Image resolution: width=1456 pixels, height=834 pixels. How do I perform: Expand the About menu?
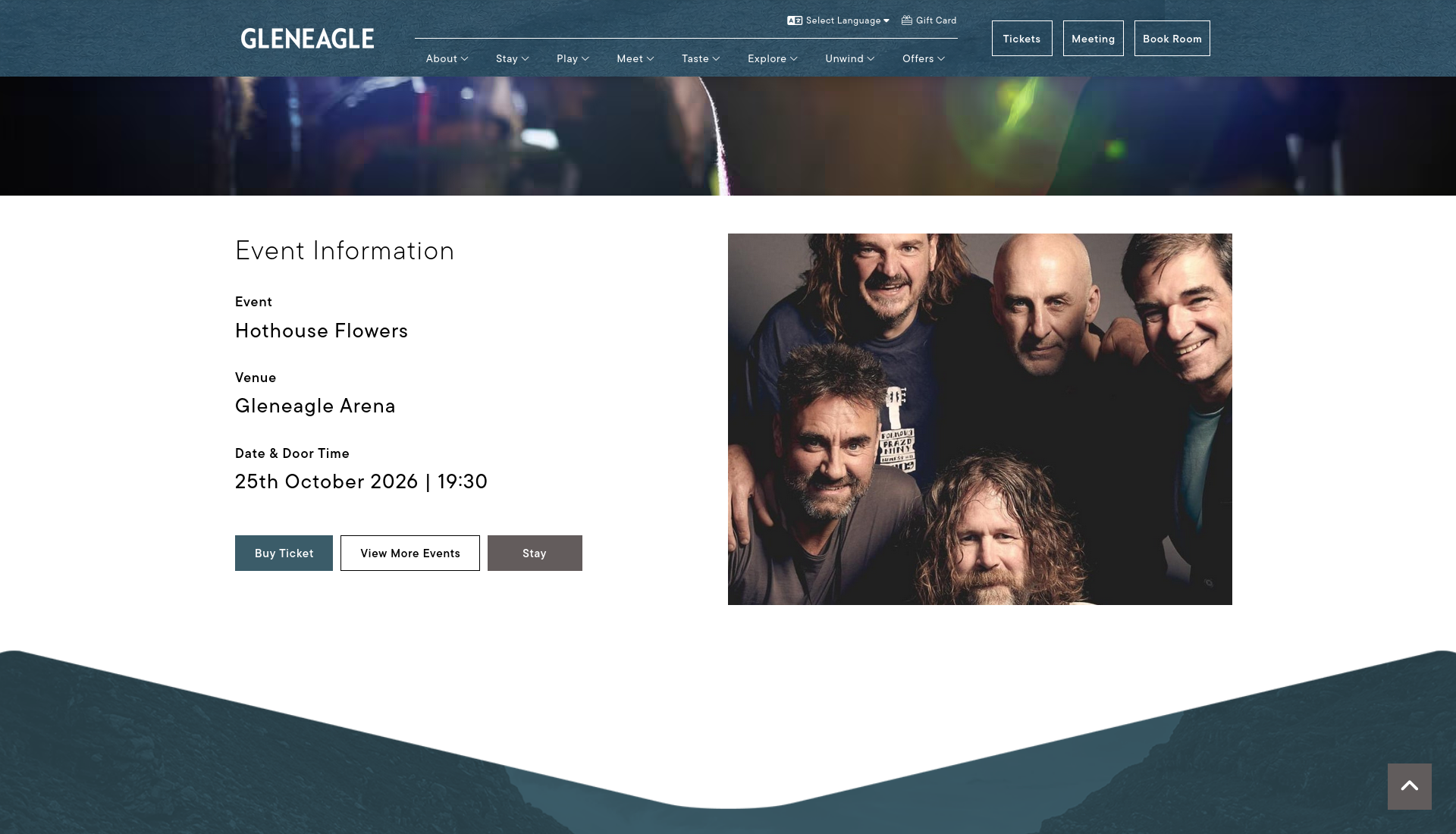(x=447, y=58)
